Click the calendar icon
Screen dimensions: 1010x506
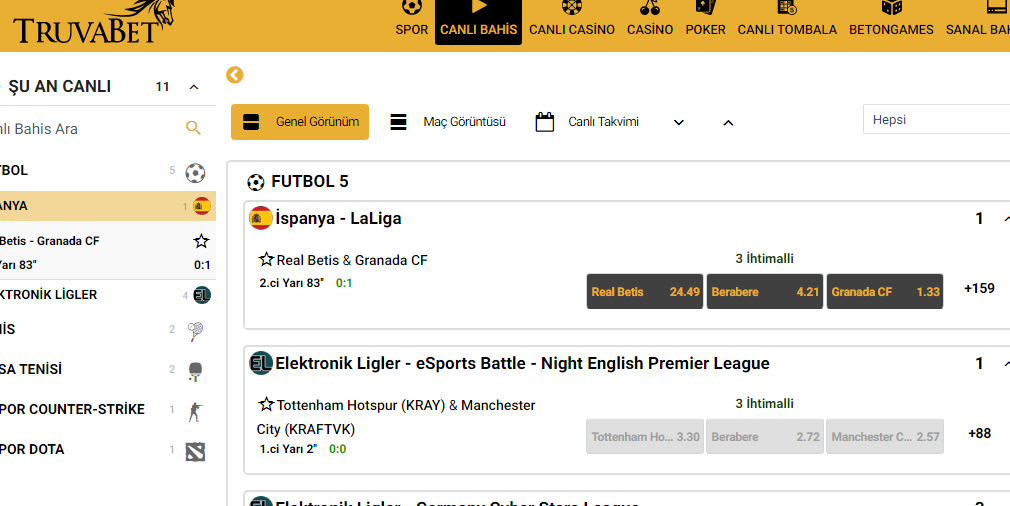point(545,122)
